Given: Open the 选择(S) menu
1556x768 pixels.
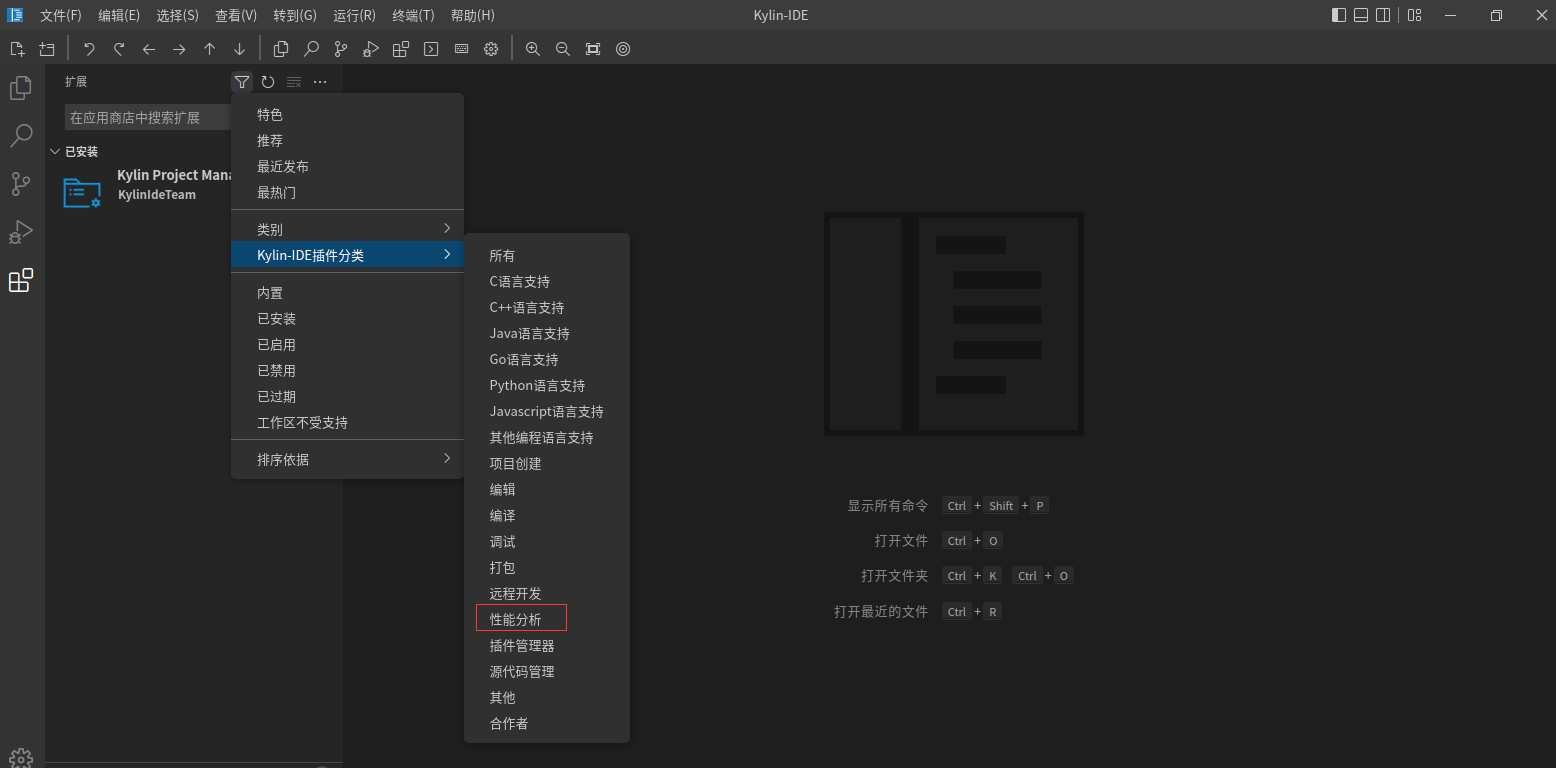Looking at the screenshot, I should pos(178,15).
